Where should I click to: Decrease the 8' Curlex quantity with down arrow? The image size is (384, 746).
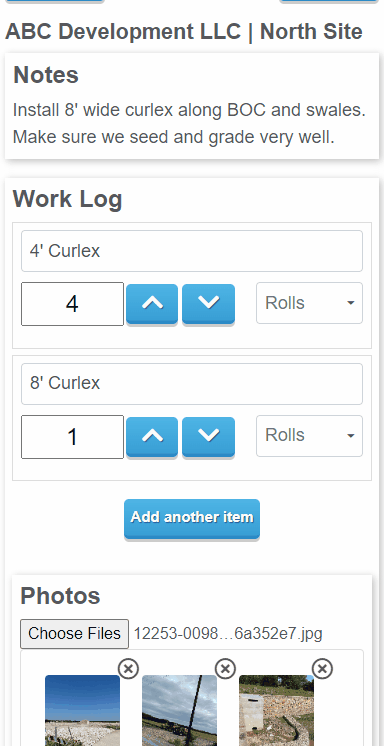pos(208,437)
